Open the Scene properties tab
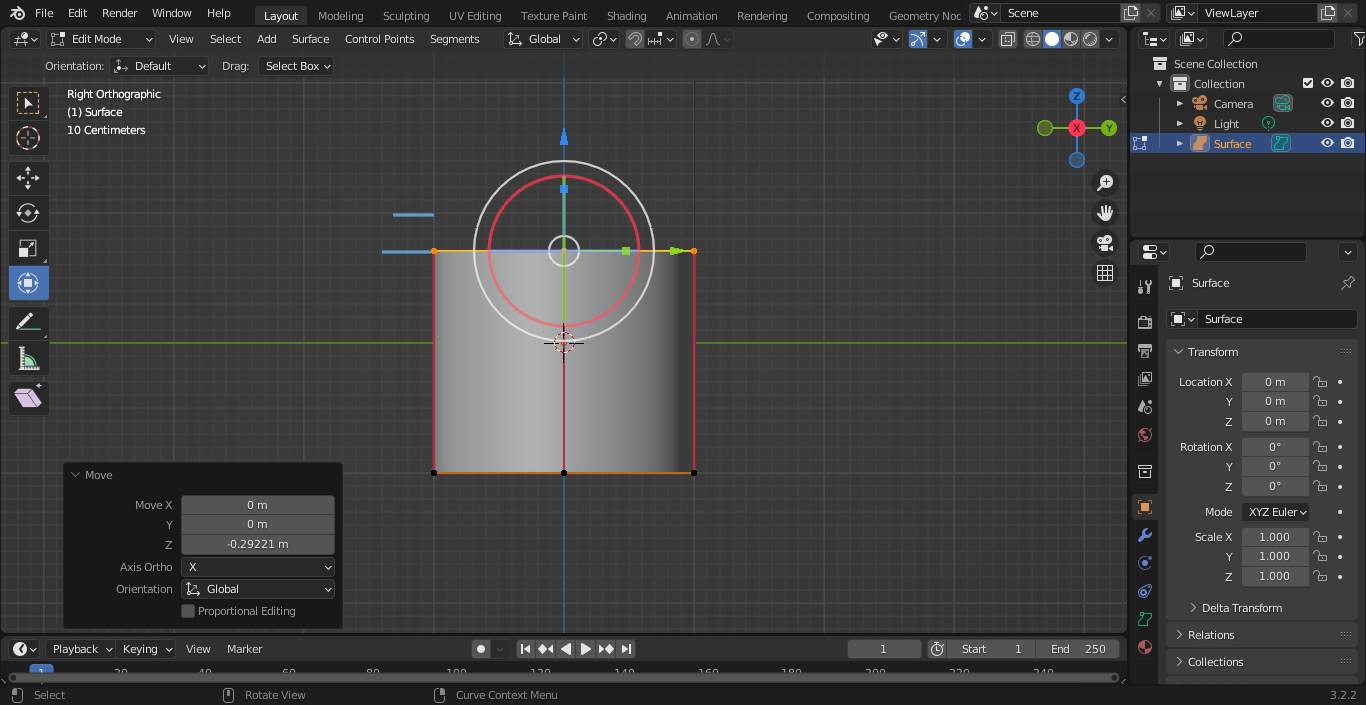The height and width of the screenshot is (705, 1366). pos(1145,407)
